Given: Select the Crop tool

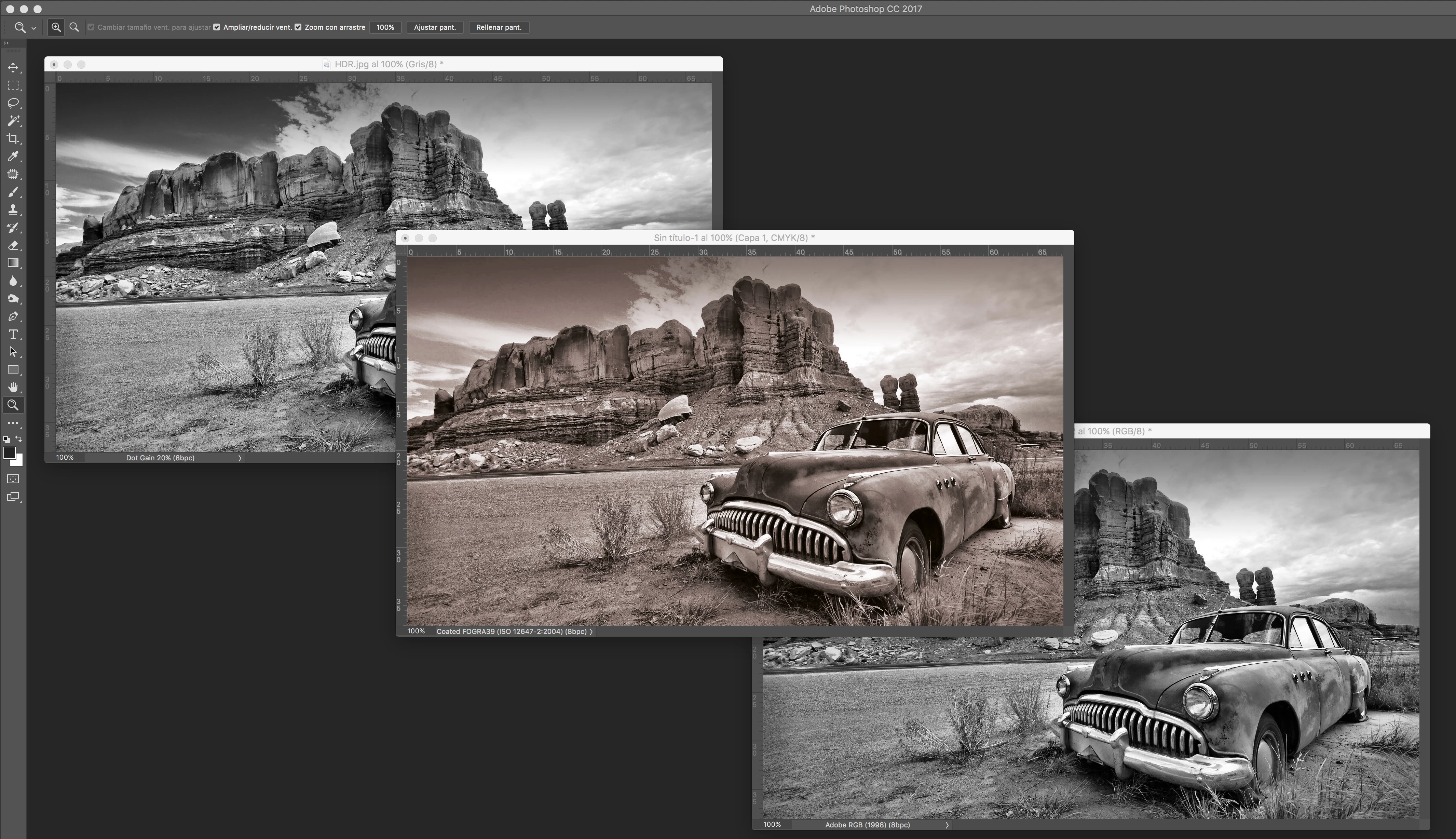Looking at the screenshot, I should point(13,139).
